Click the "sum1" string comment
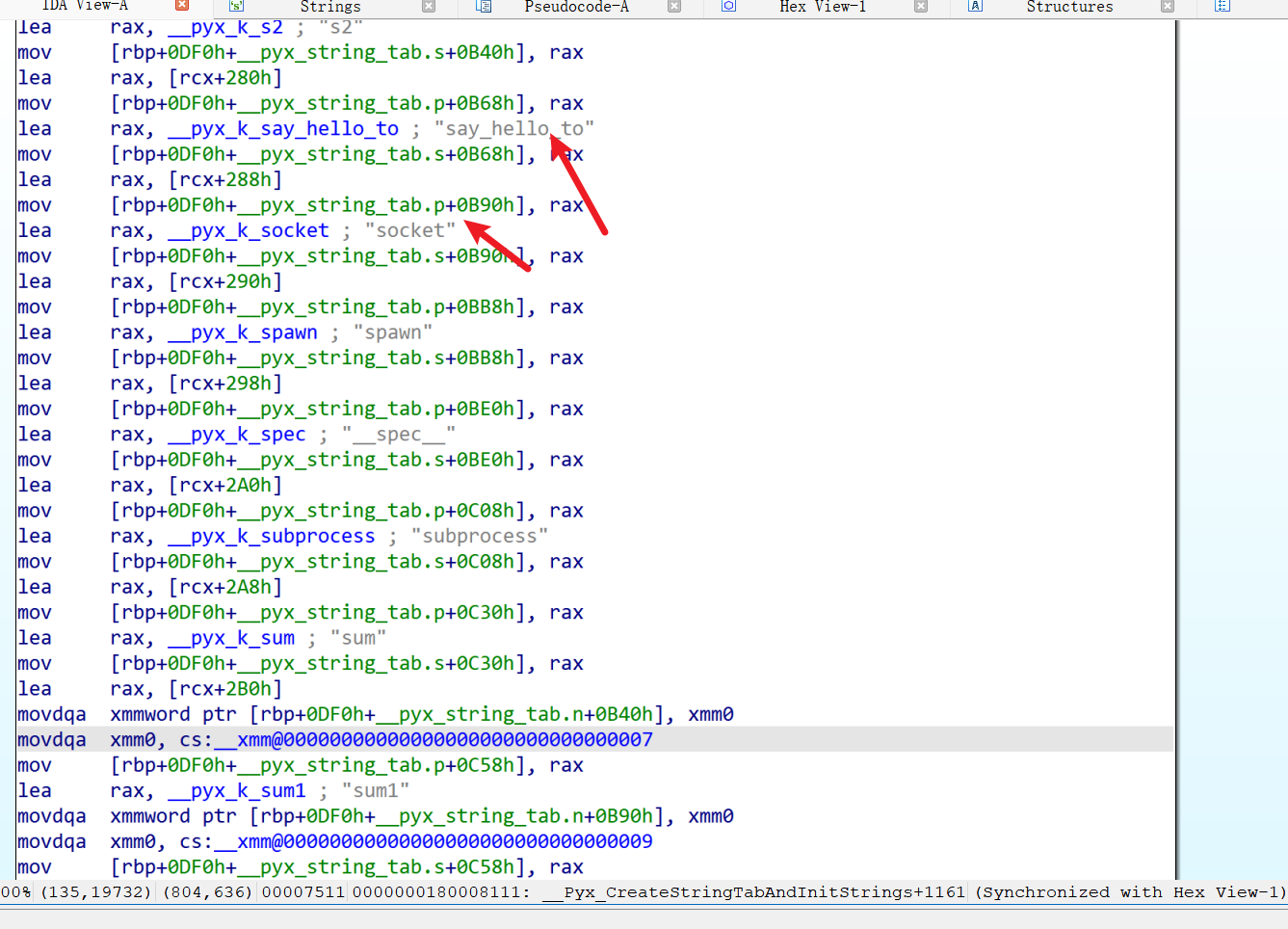The height and width of the screenshot is (929, 1288). 376,792
